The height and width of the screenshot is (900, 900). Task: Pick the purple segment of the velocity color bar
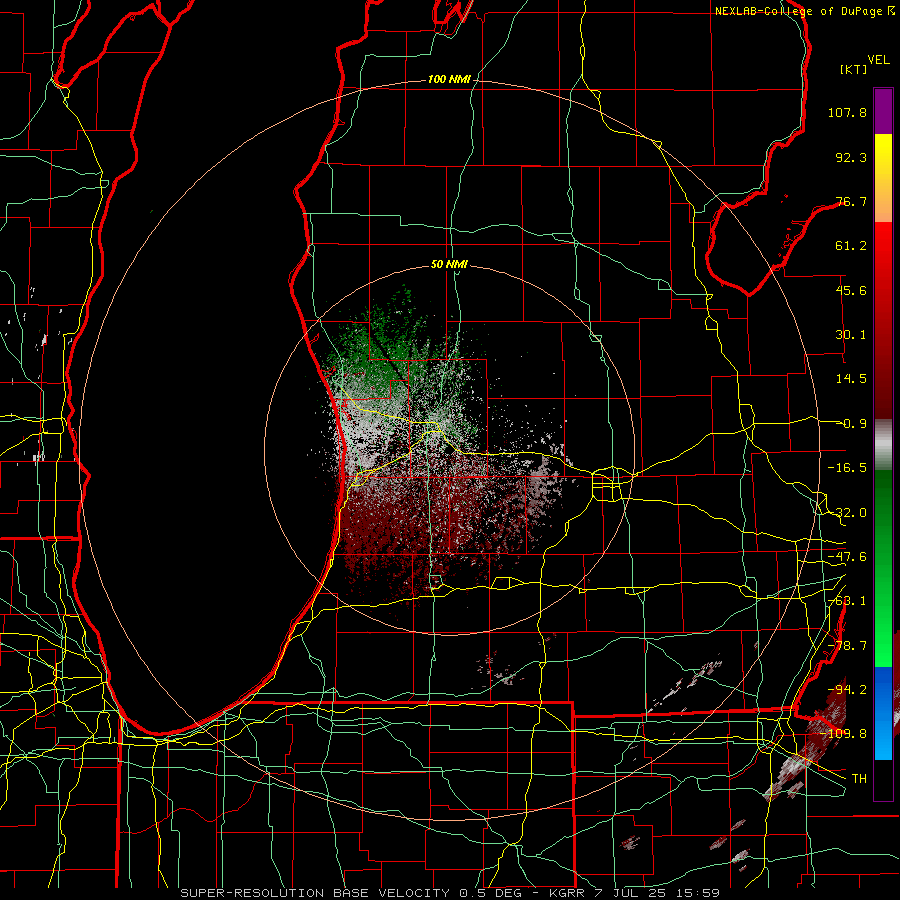pos(883,111)
